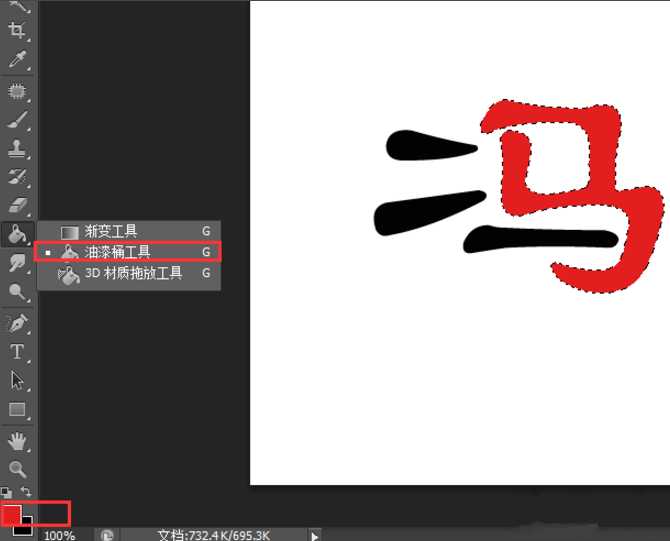Expand the status bar document info arrow
670x541 pixels.
[316, 535]
